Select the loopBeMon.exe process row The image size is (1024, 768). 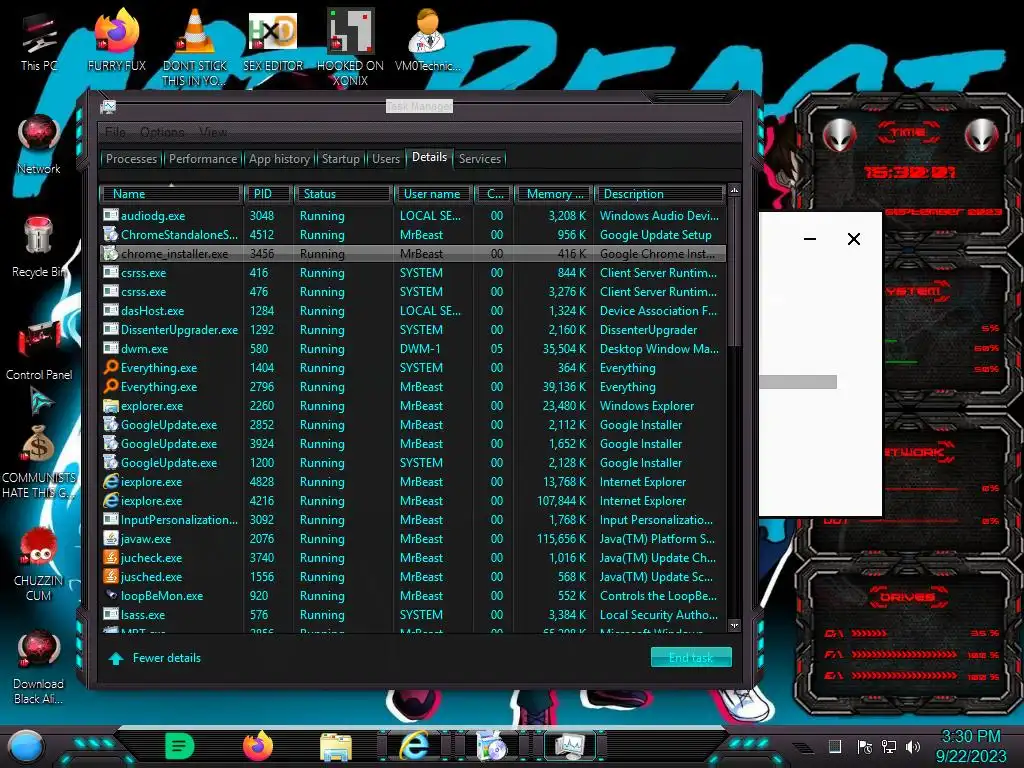(413, 596)
